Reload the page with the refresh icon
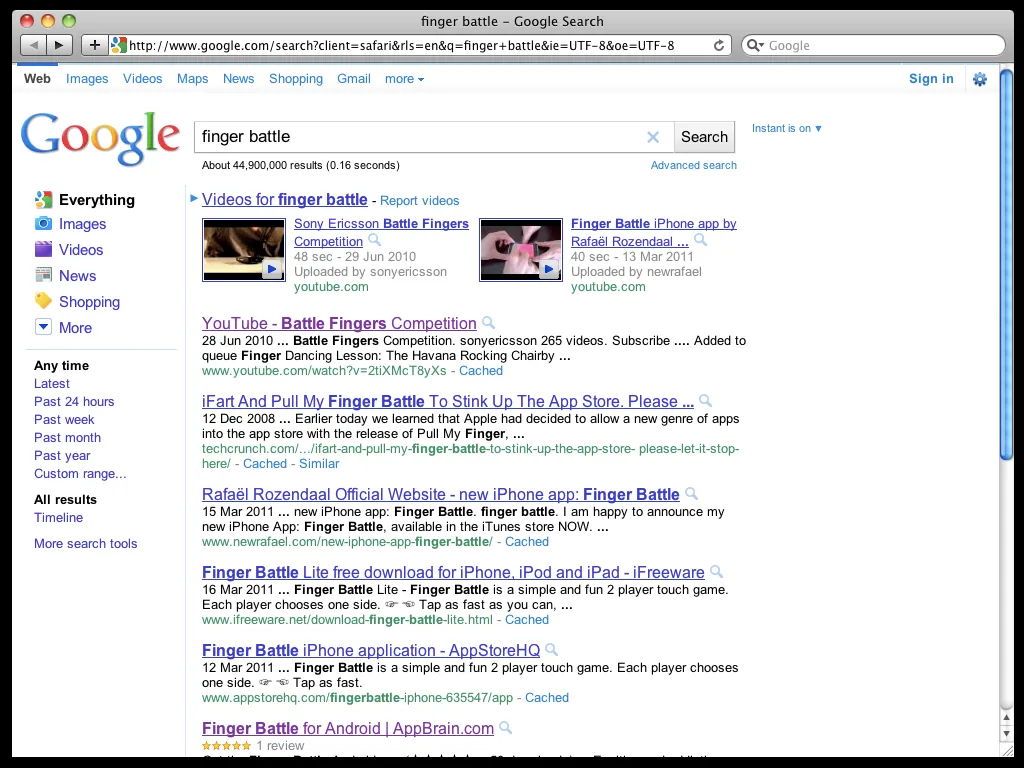The image size is (1024, 768). pyautogui.click(x=718, y=45)
